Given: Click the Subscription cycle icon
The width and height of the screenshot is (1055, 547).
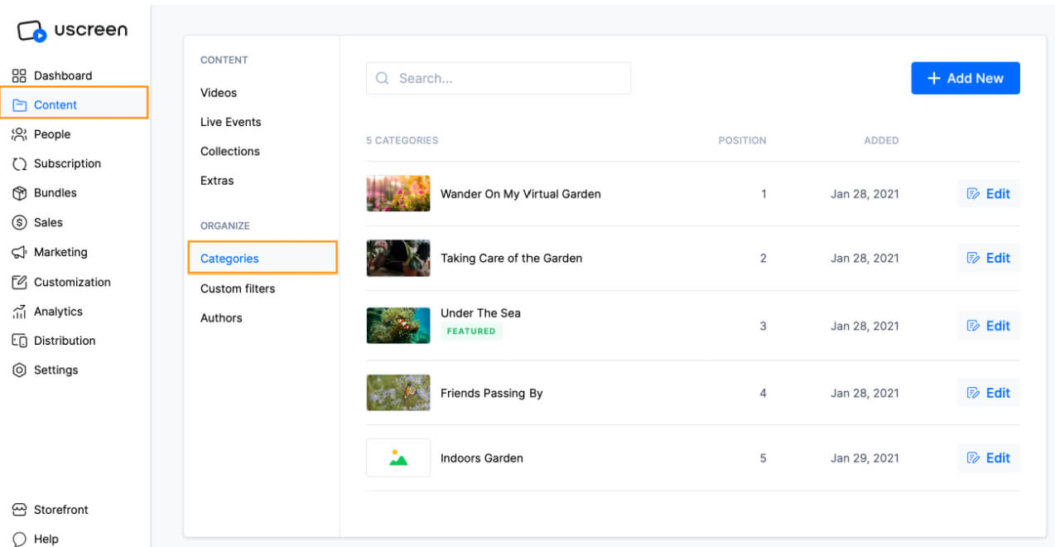Looking at the screenshot, I should pyautogui.click(x=18, y=164).
